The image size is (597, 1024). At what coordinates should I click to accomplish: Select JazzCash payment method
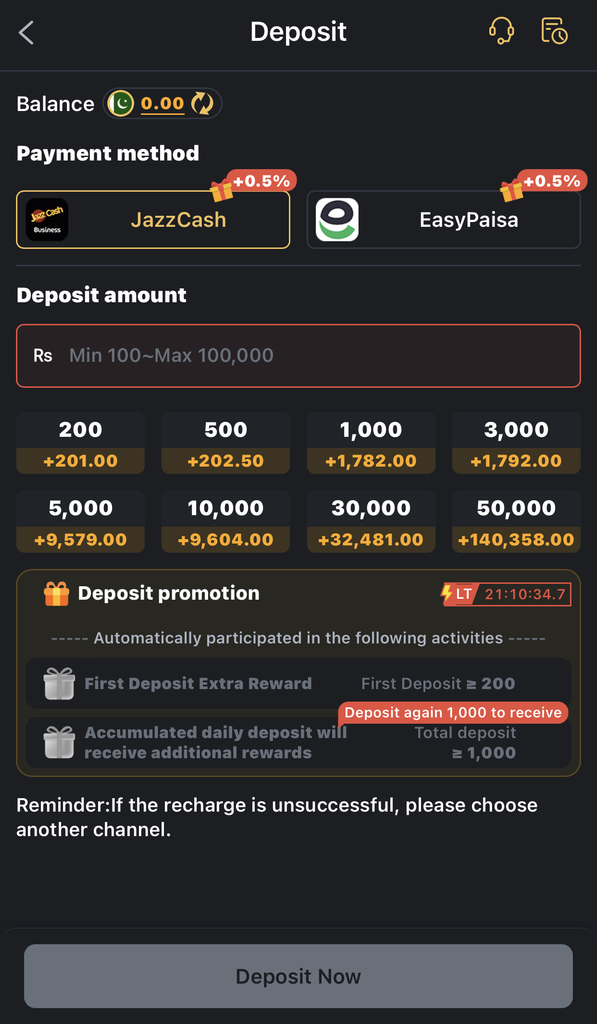point(153,219)
